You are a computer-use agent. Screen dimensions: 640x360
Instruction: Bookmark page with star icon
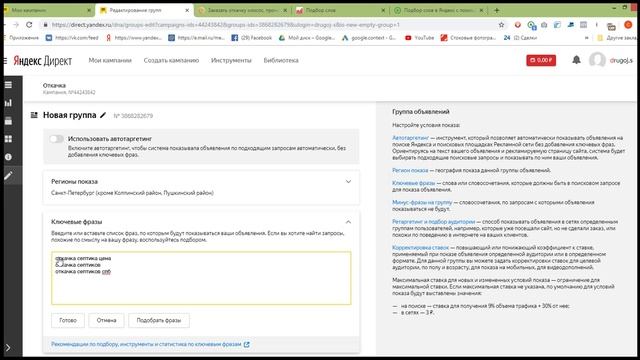501,25
